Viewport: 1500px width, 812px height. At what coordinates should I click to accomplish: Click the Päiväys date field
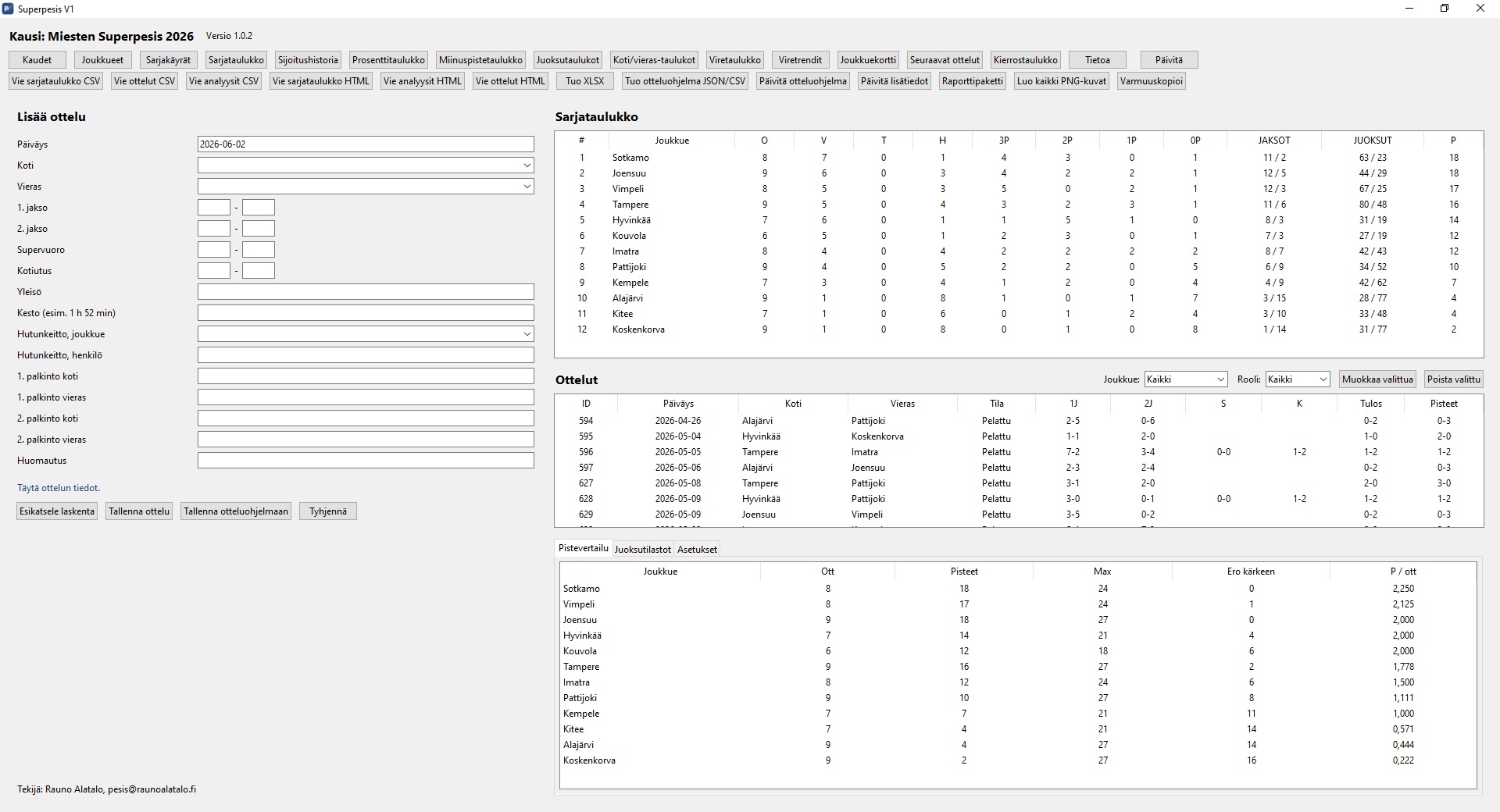[x=366, y=144]
